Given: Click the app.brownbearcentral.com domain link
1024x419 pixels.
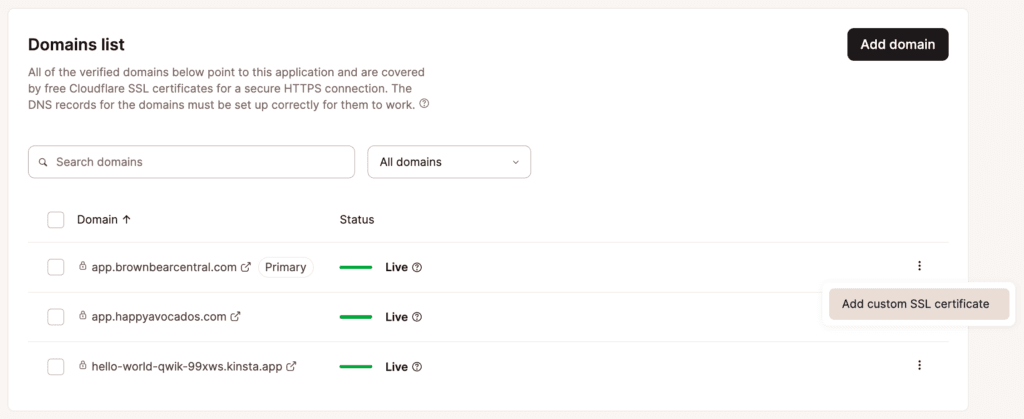Looking at the screenshot, I should click(163, 267).
